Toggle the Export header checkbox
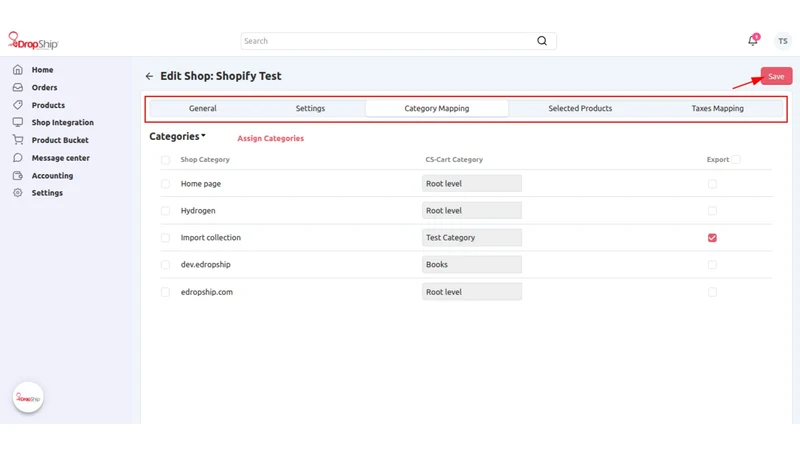The width and height of the screenshot is (800, 450). (x=736, y=160)
